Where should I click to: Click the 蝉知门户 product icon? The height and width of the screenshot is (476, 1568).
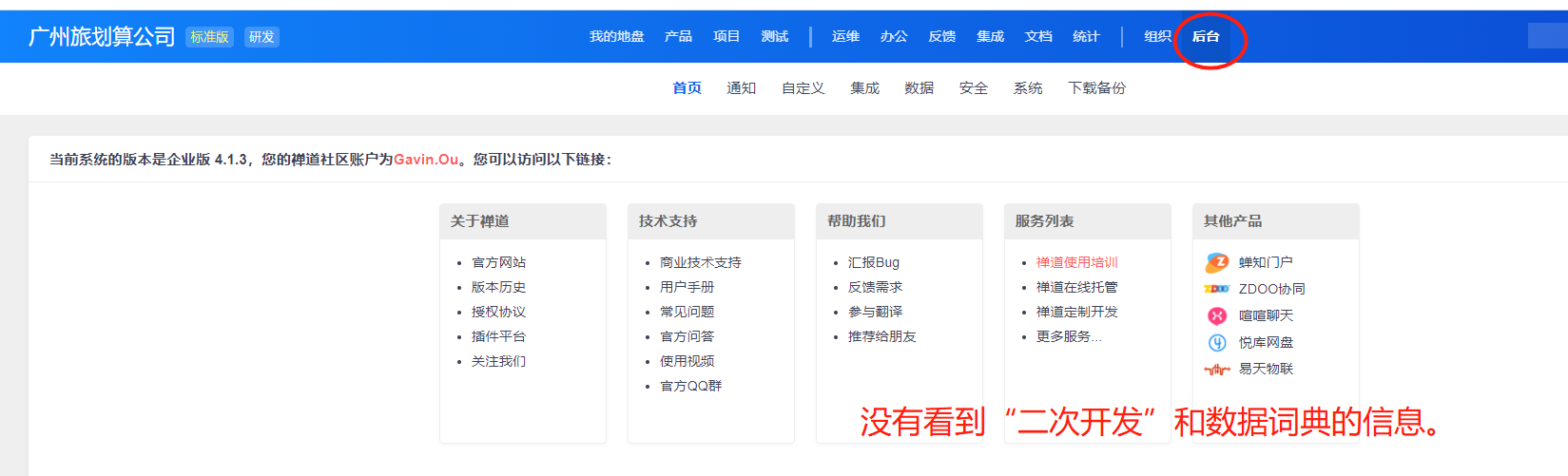tap(1217, 262)
